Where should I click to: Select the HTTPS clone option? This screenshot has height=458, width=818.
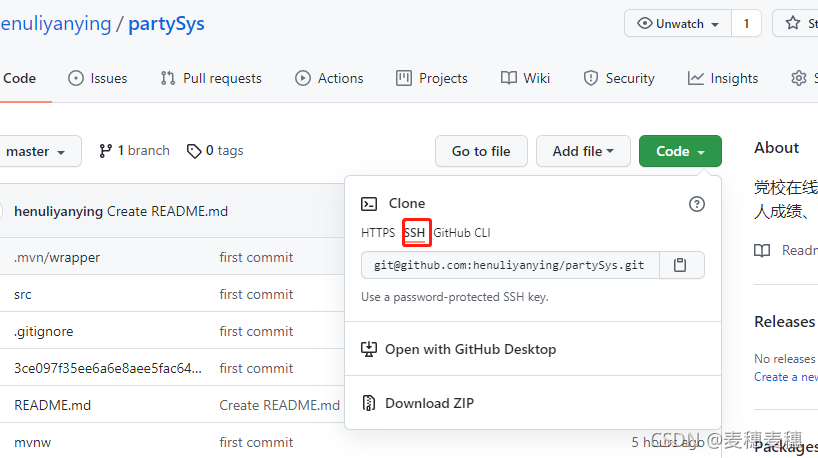click(x=378, y=233)
